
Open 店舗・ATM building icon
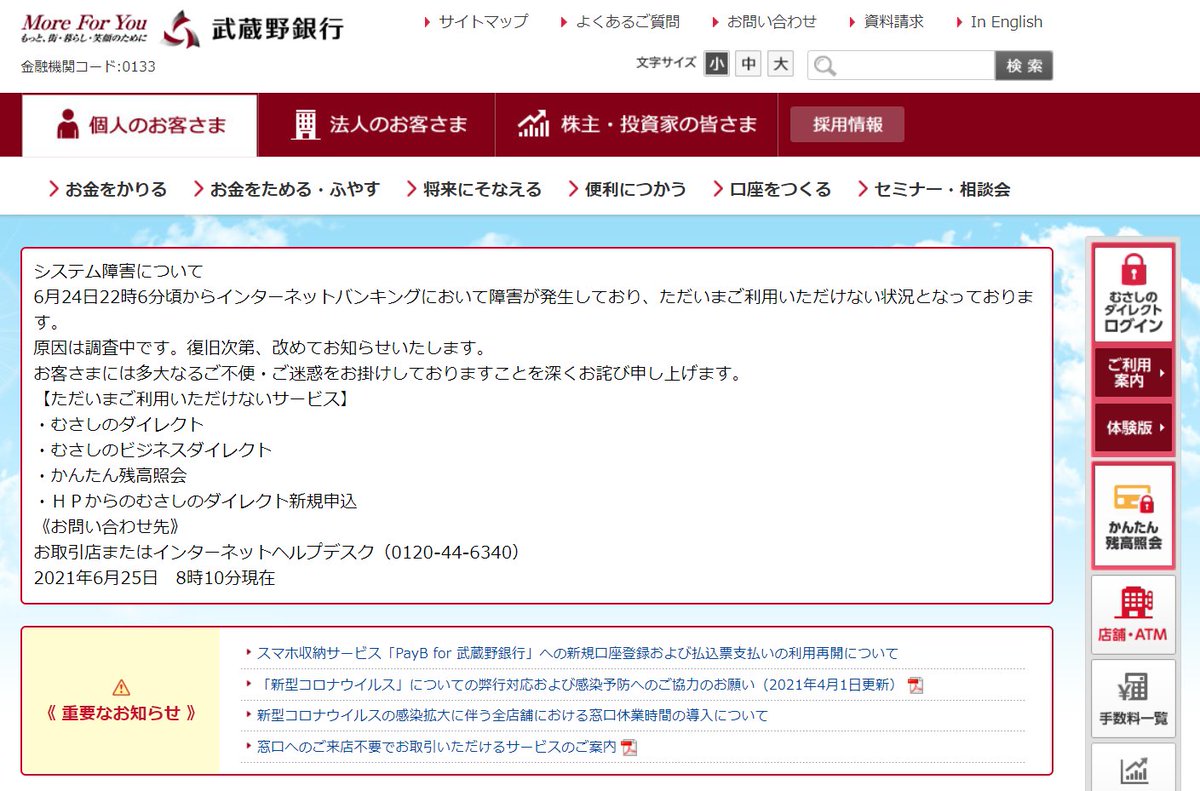pyautogui.click(x=1133, y=602)
